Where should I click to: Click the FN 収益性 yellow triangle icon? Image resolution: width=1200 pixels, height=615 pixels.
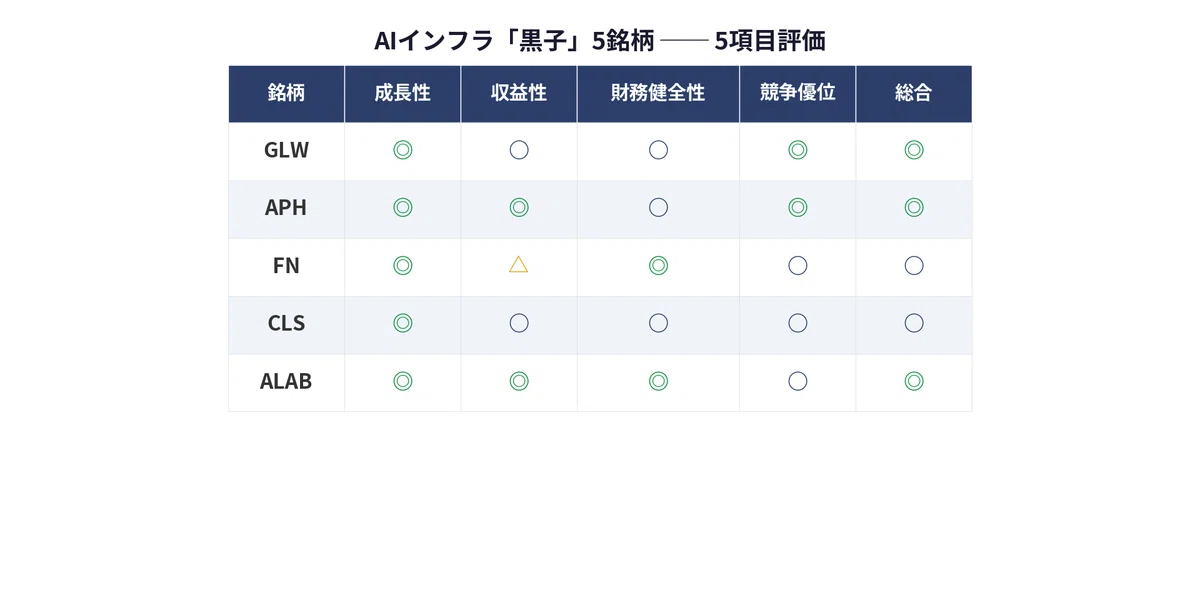pos(518,265)
